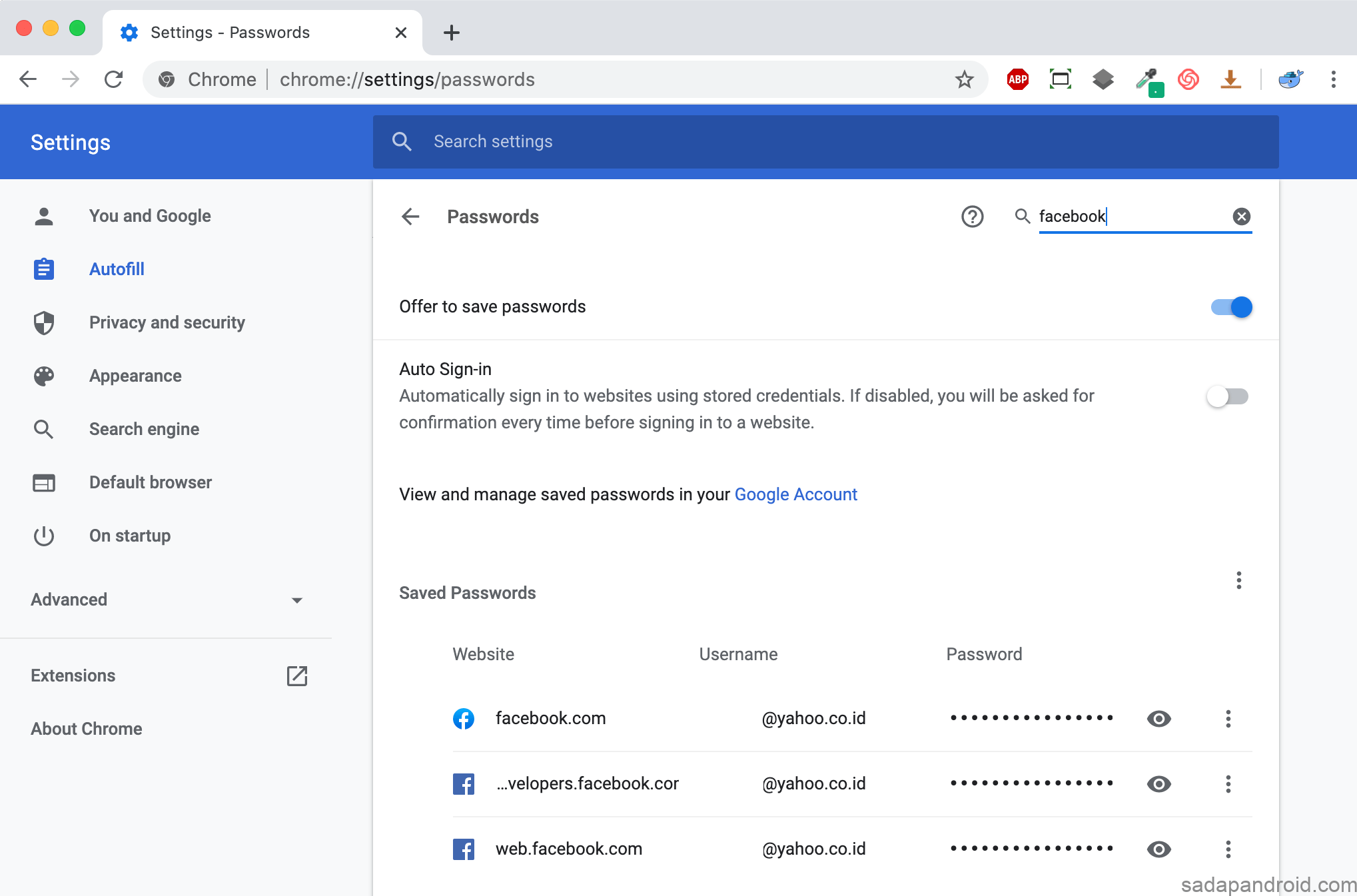Open the Appearance settings section
Screen dimensions: 1357x896
coord(135,376)
